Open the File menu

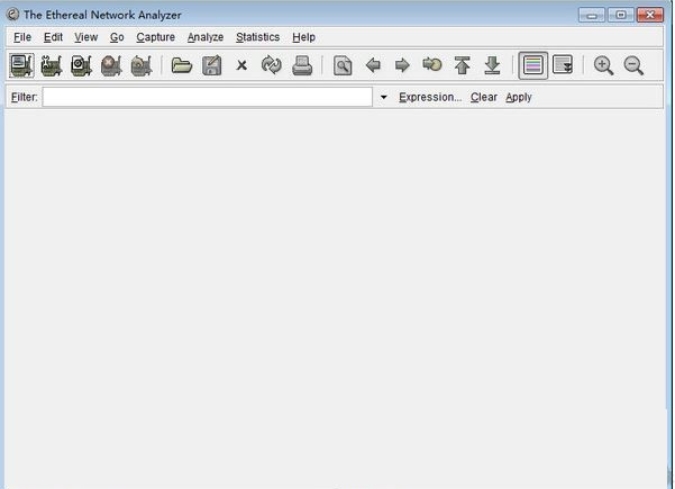coord(22,37)
